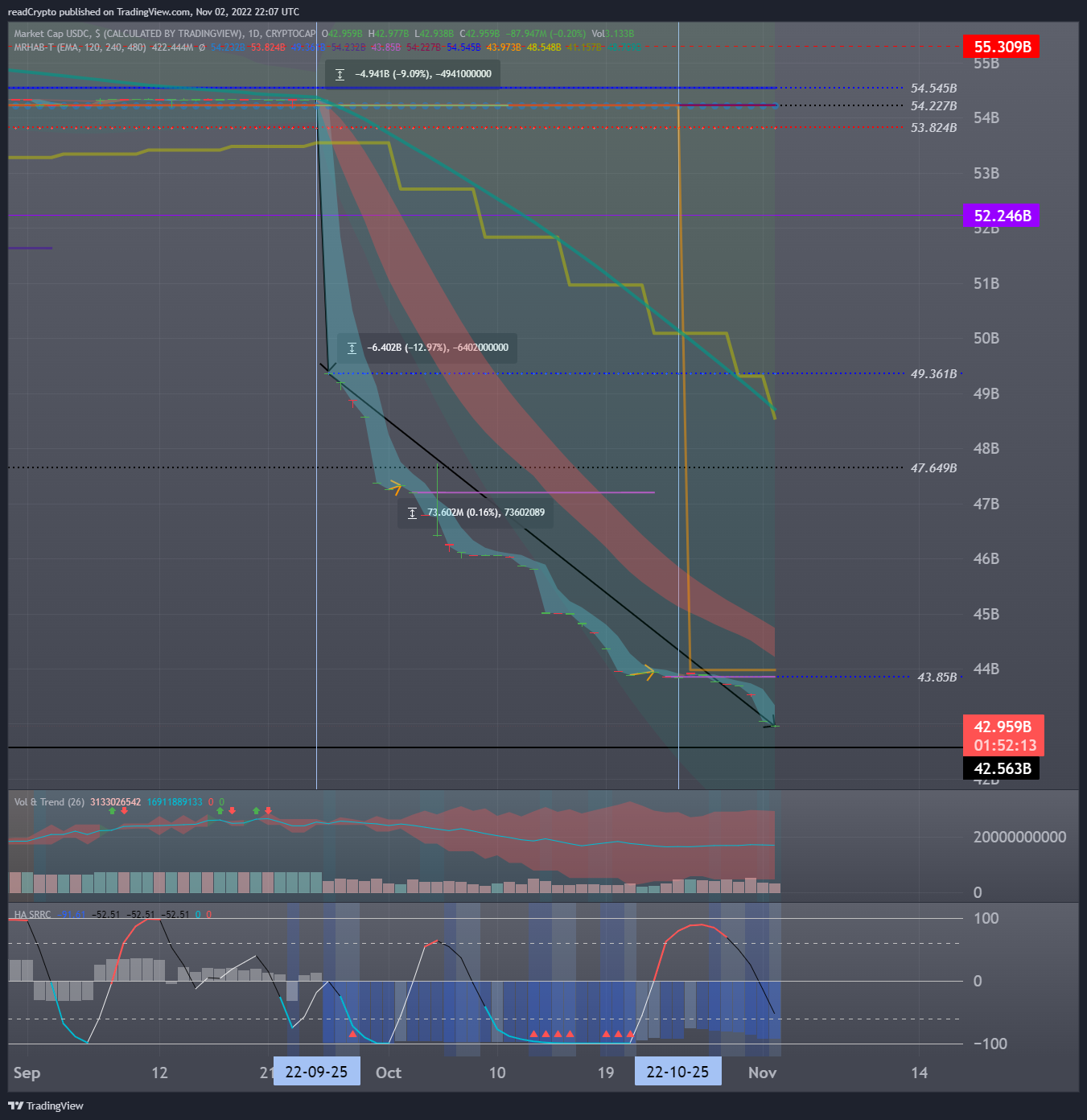Click the yellow 48.548B legend value
This screenshot has height=1120, width=1087.
[x=544, y=47]
